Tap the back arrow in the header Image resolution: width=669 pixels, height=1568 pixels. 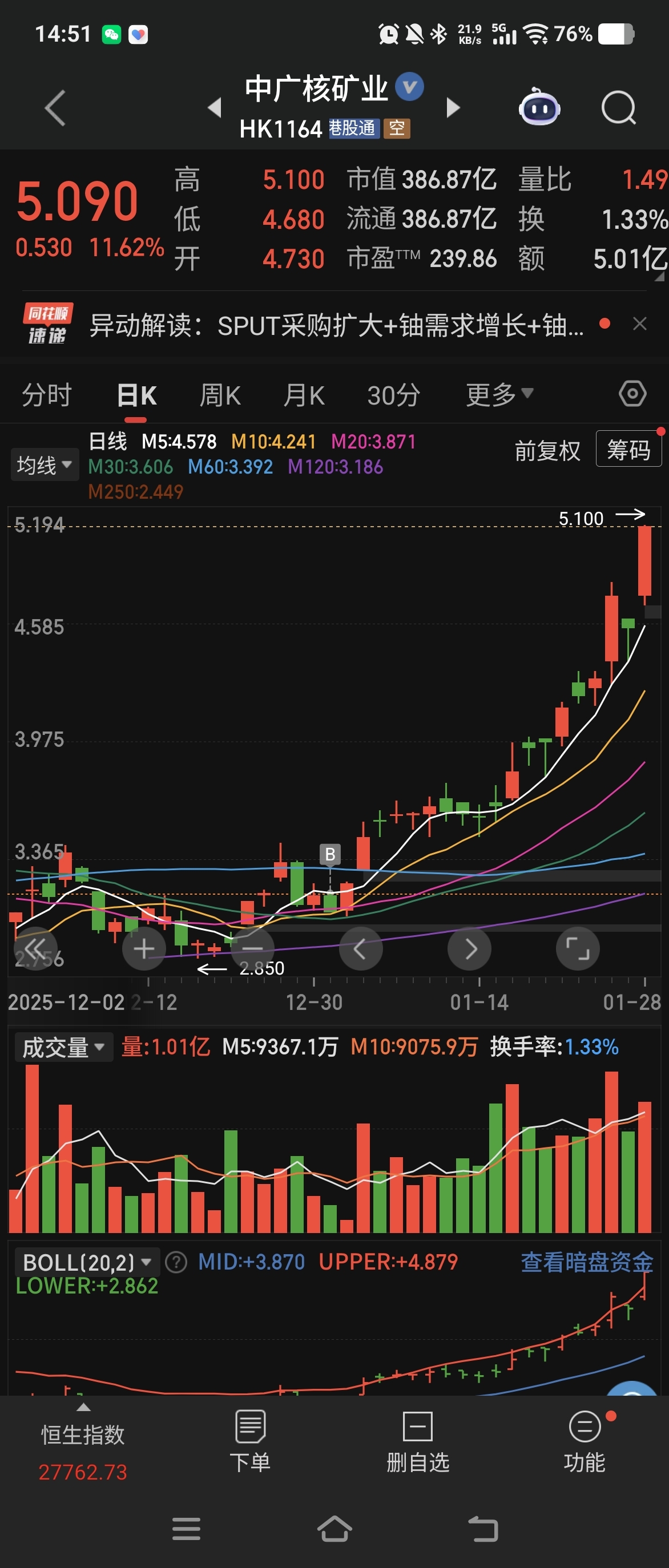click(55, 108)
